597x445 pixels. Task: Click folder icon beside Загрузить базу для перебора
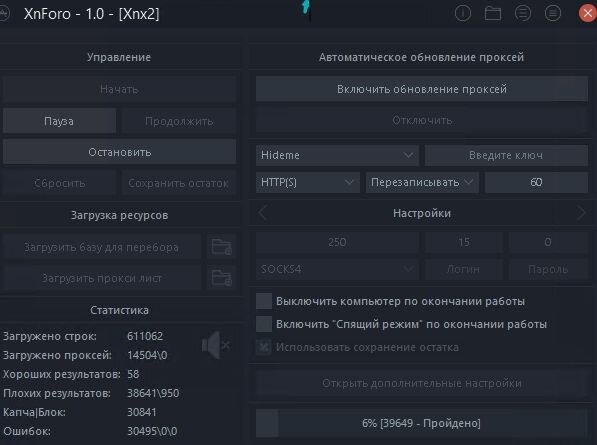click(x=222, y=247)
